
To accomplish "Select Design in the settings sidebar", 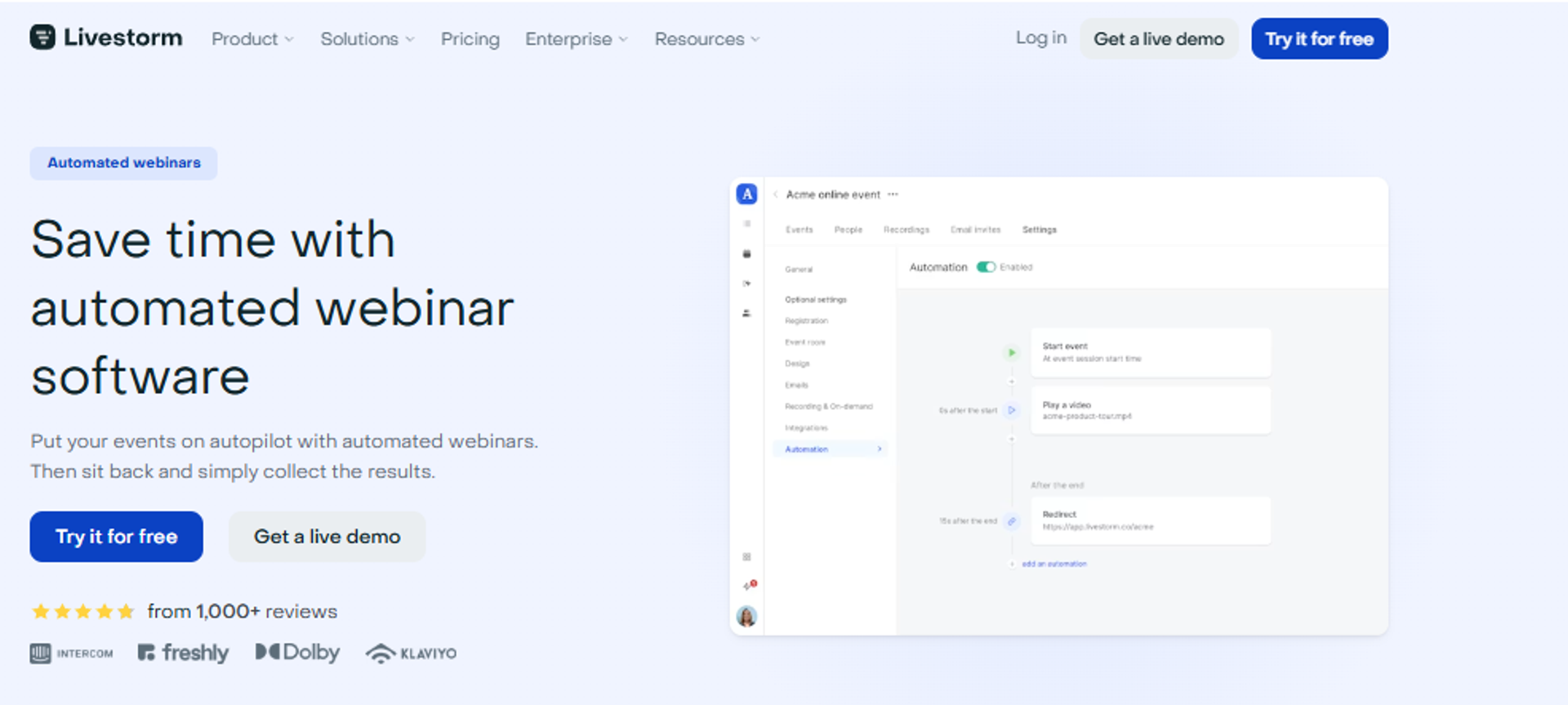I will point(798,364).
